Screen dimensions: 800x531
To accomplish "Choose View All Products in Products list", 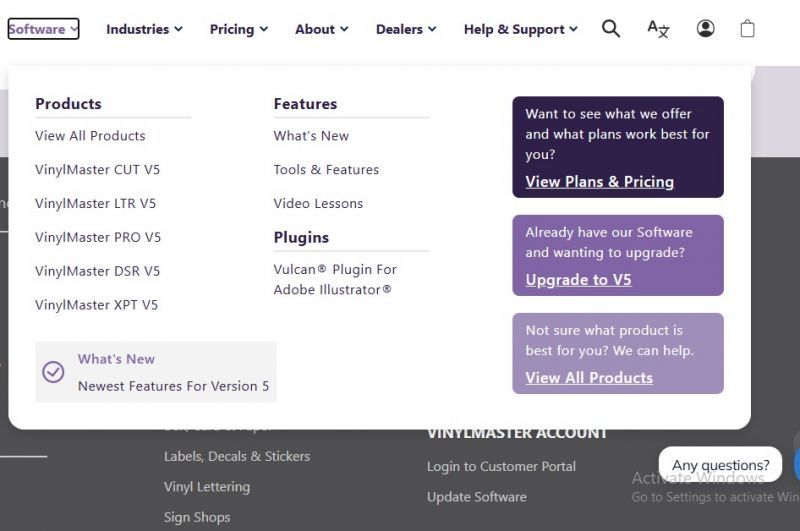I will pyautogui.click(x=90, y=136).
